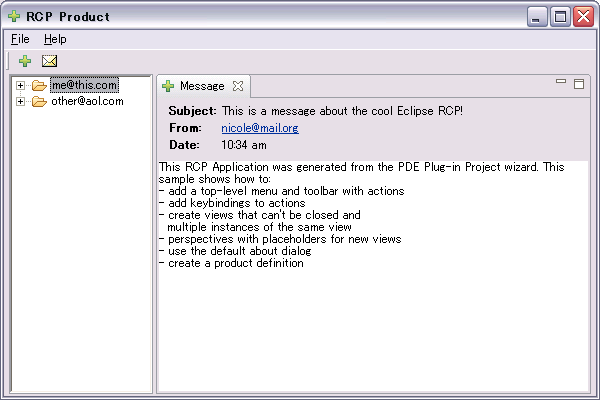Image resolution: width=600 pixels, height=400 pixels.
Task: Click line 'use the default about dialog'
Action: point(235,251)
